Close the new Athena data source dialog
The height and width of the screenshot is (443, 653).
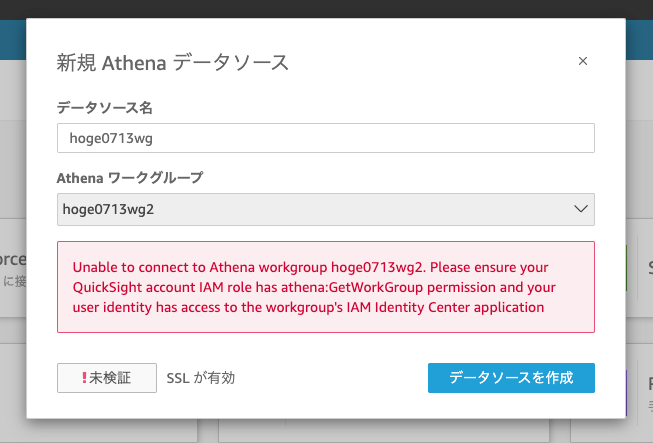point(583,61)
